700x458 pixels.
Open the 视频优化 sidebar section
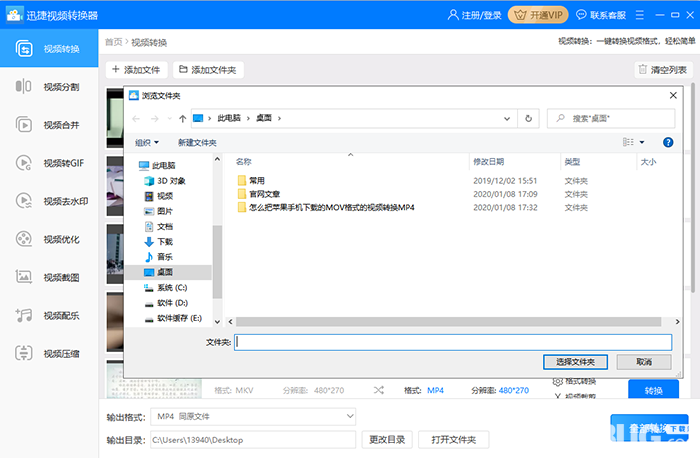coord(49,239)
